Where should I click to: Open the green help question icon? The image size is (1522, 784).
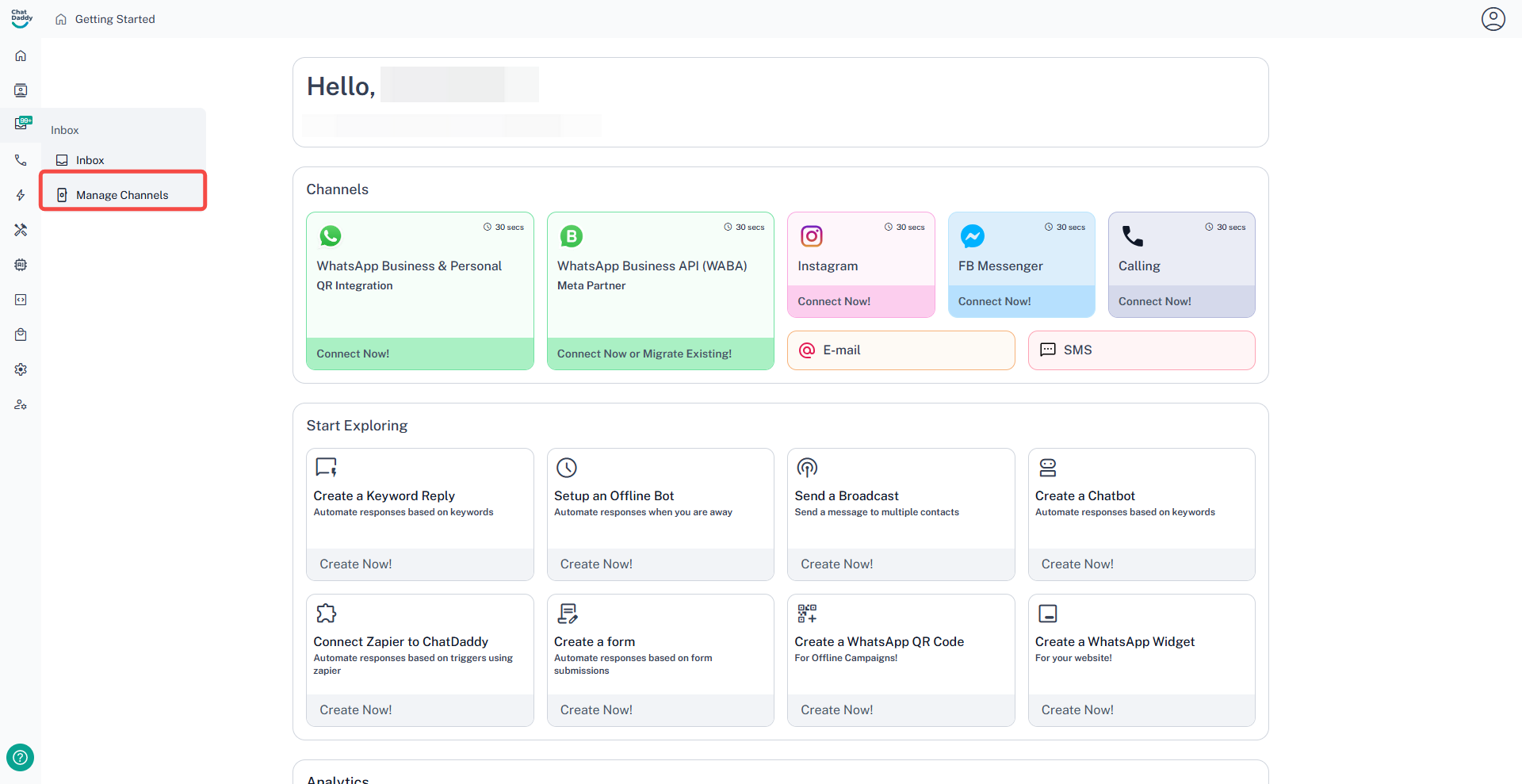(x=20, y=757)
